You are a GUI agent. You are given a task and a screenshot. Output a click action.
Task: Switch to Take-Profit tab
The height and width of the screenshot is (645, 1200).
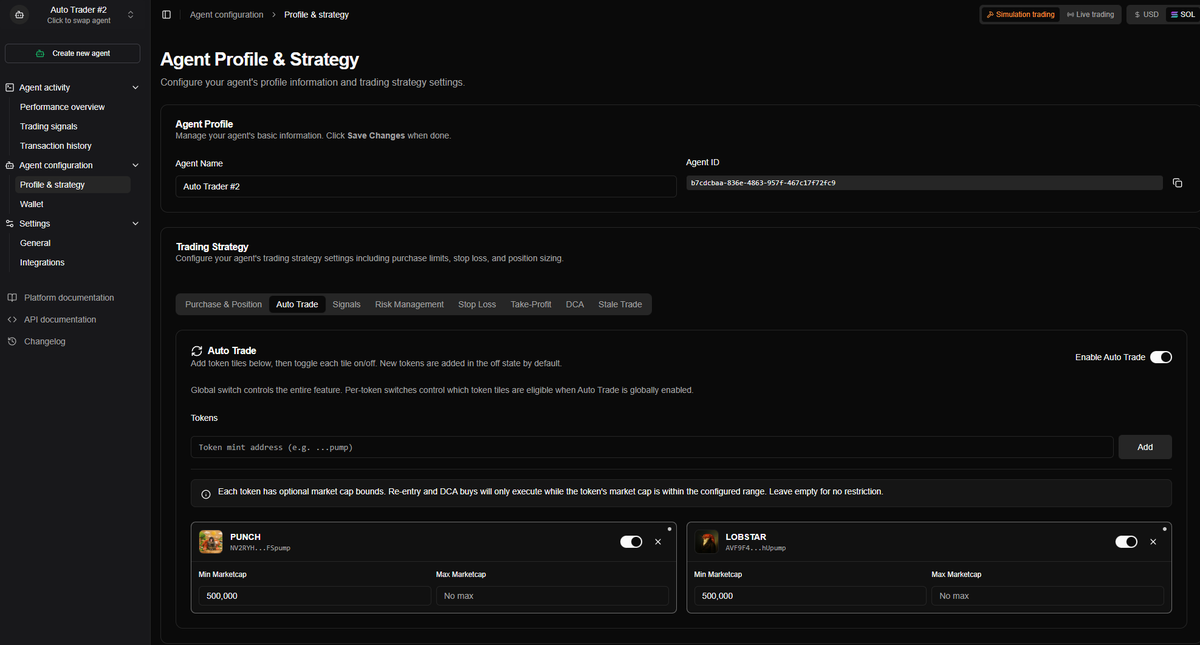[531, 304]
